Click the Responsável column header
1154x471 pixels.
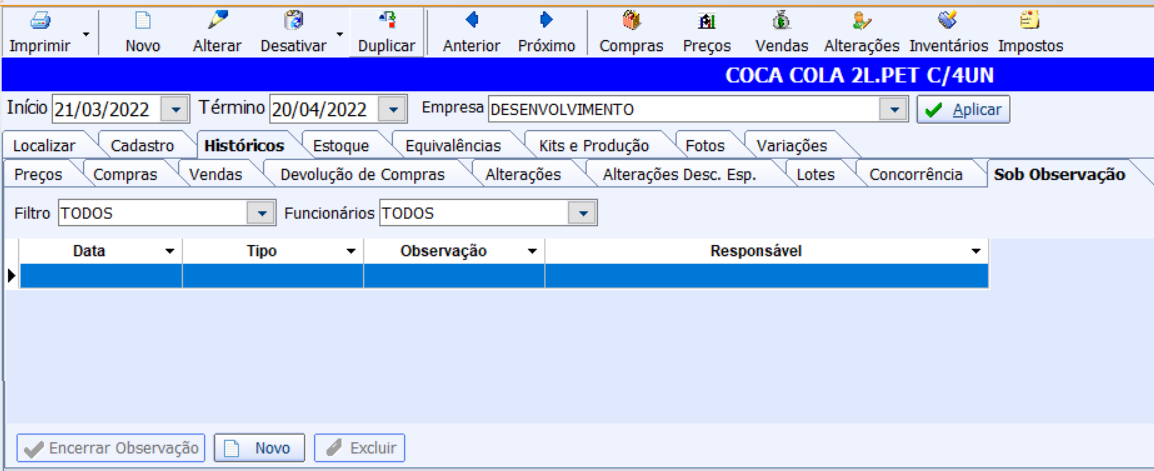767,251
